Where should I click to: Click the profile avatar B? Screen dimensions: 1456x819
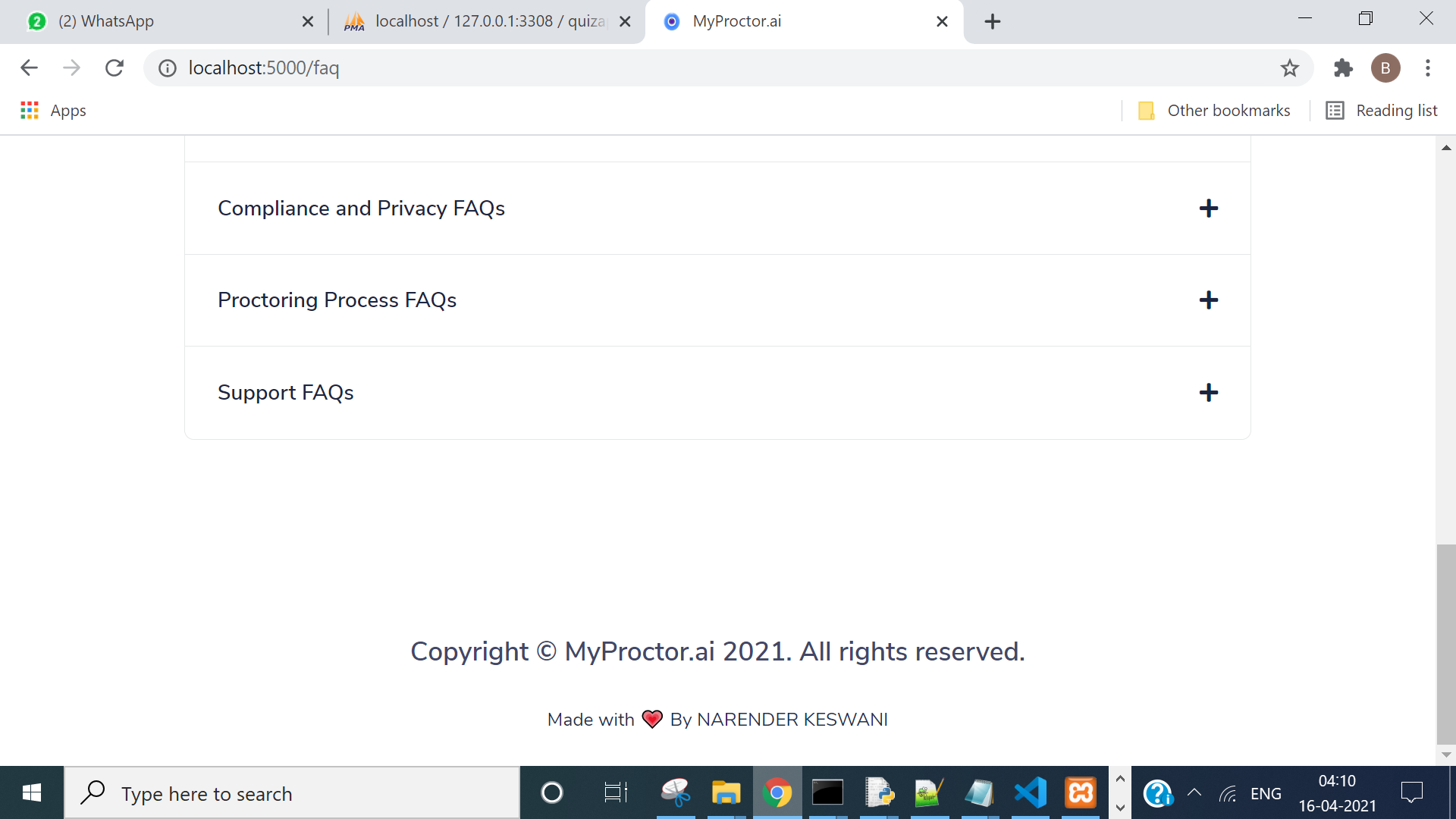tap(1385, 68)
